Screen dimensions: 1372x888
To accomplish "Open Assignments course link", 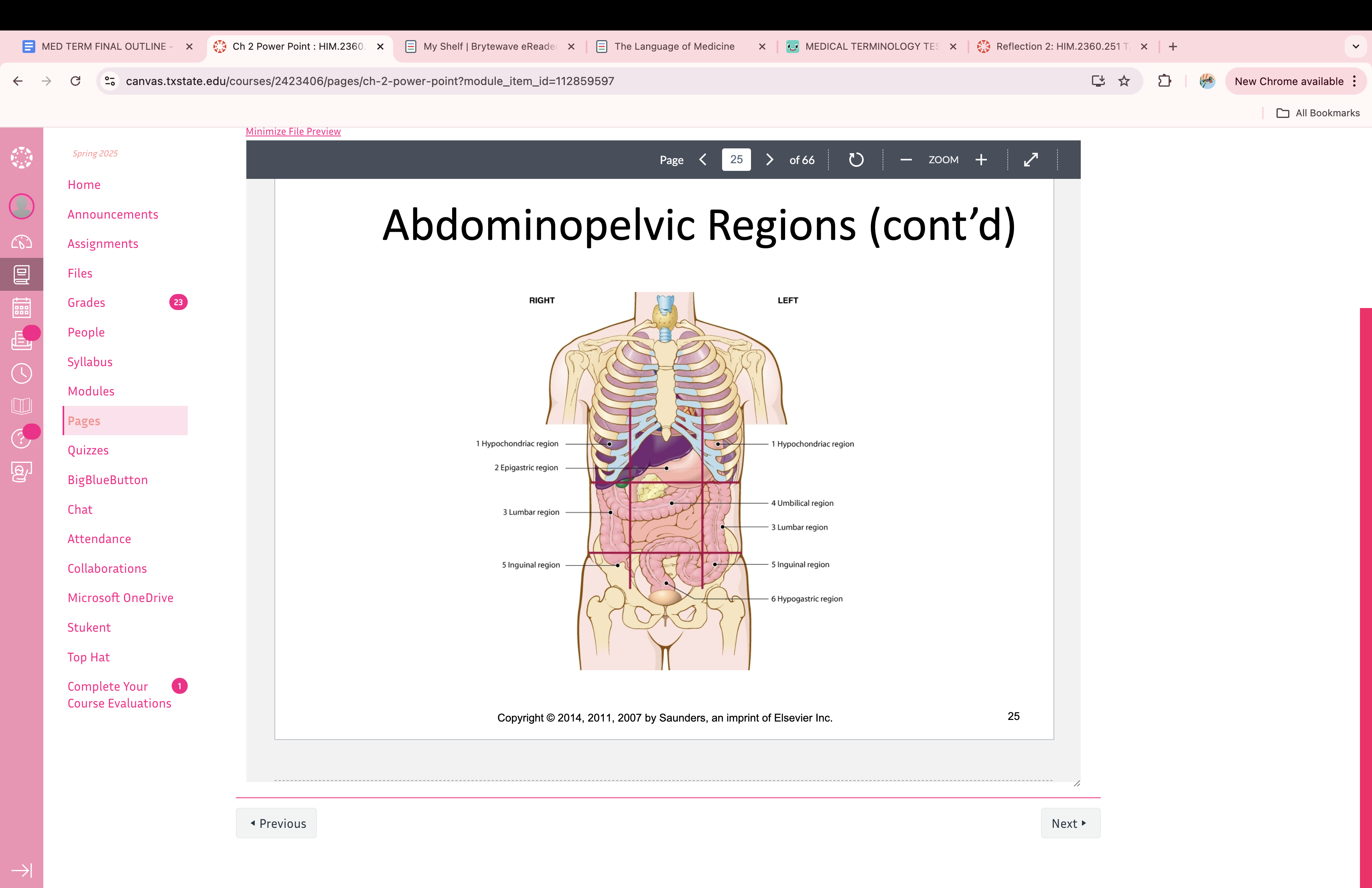I will [x=103, y=244].
